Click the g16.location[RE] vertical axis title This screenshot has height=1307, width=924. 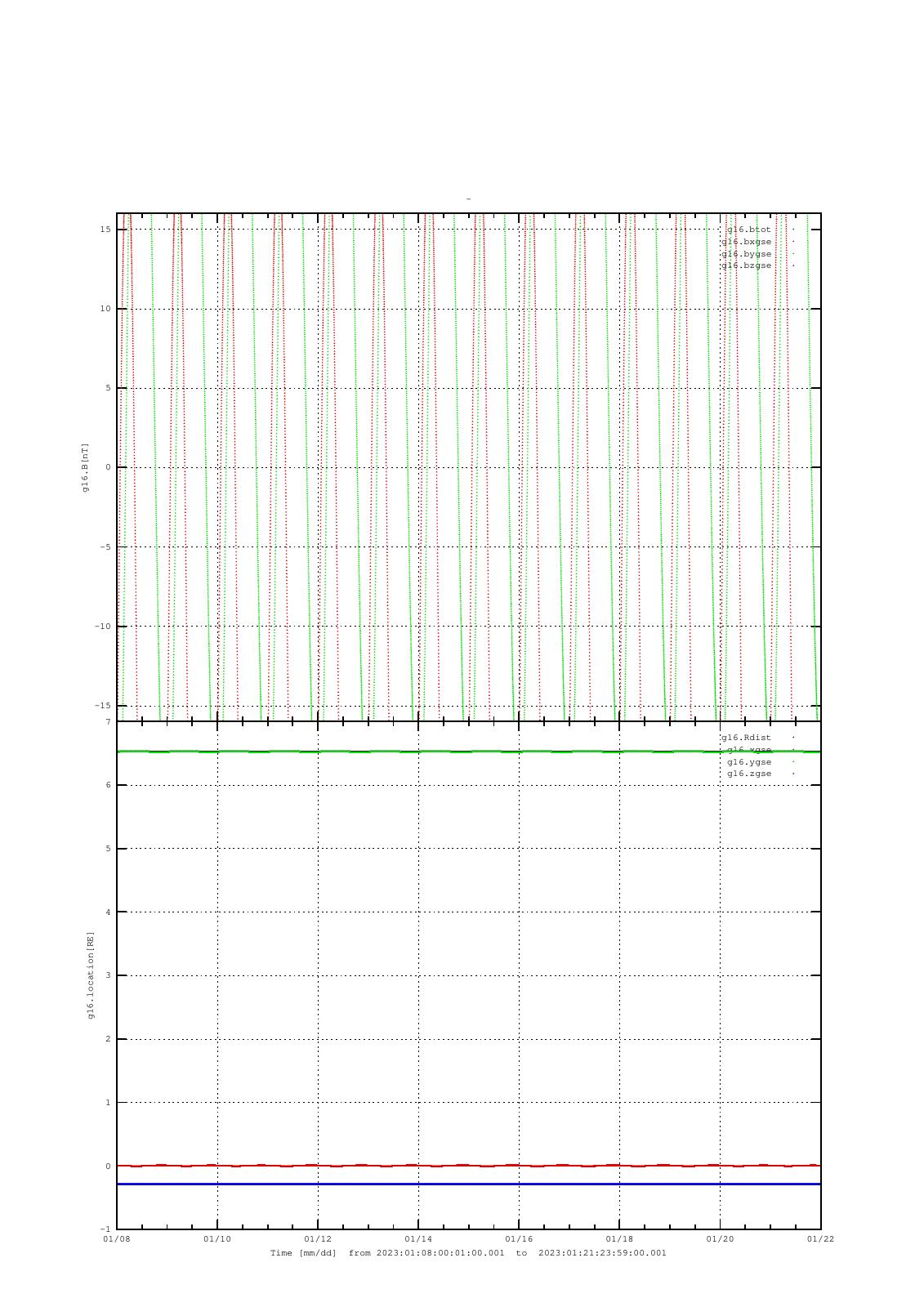91,975
